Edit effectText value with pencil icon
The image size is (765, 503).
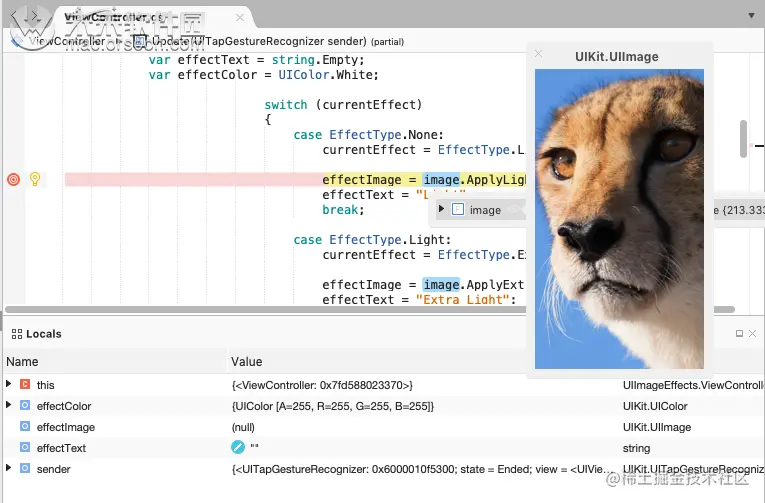pyautogui.click(x=238, y=447)
